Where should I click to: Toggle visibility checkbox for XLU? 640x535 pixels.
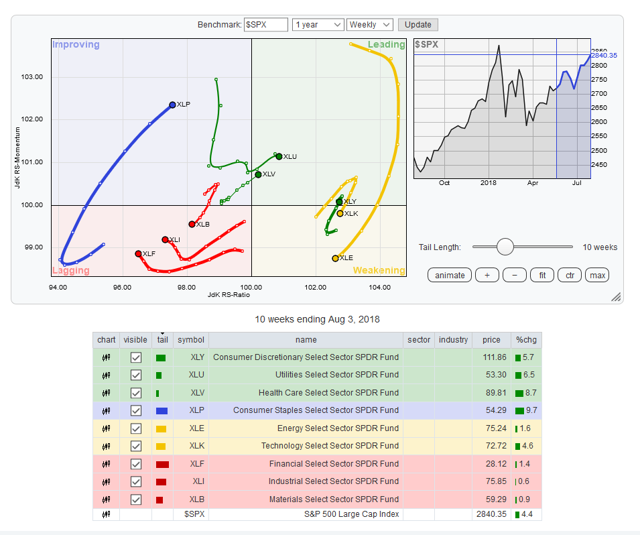point(136,375)
